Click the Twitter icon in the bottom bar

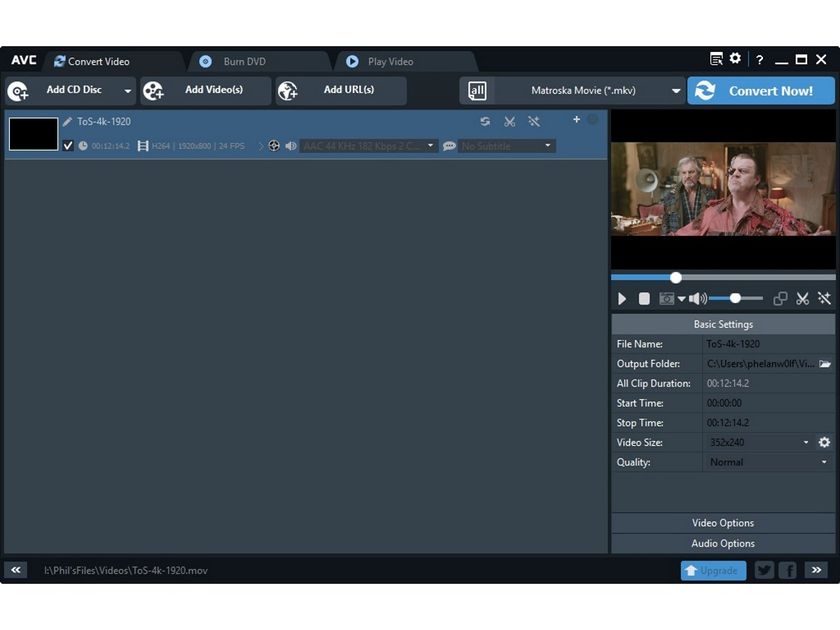click(x=763, y=570)
